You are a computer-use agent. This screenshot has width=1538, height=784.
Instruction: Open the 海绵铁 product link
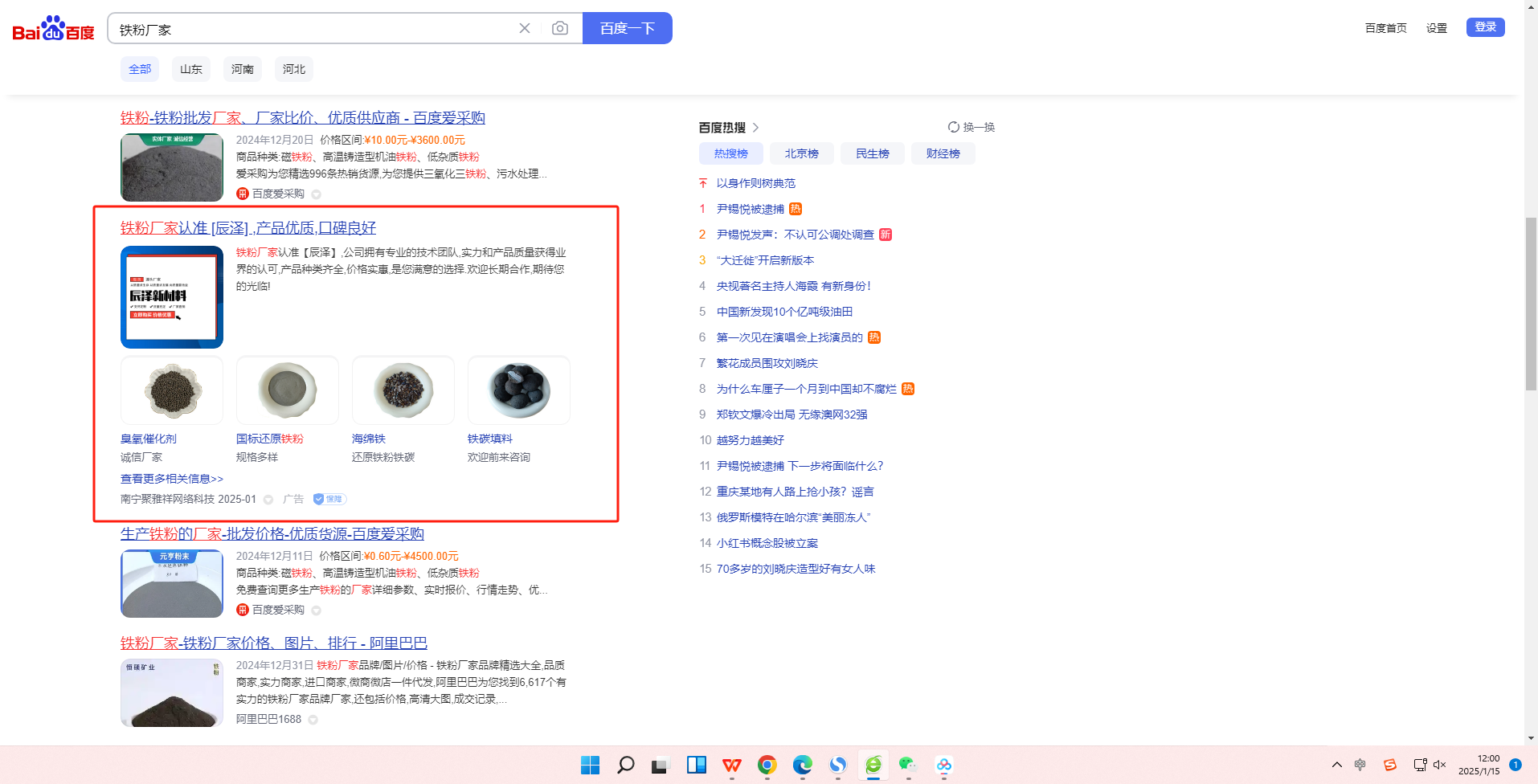click(x=369, y=439)
